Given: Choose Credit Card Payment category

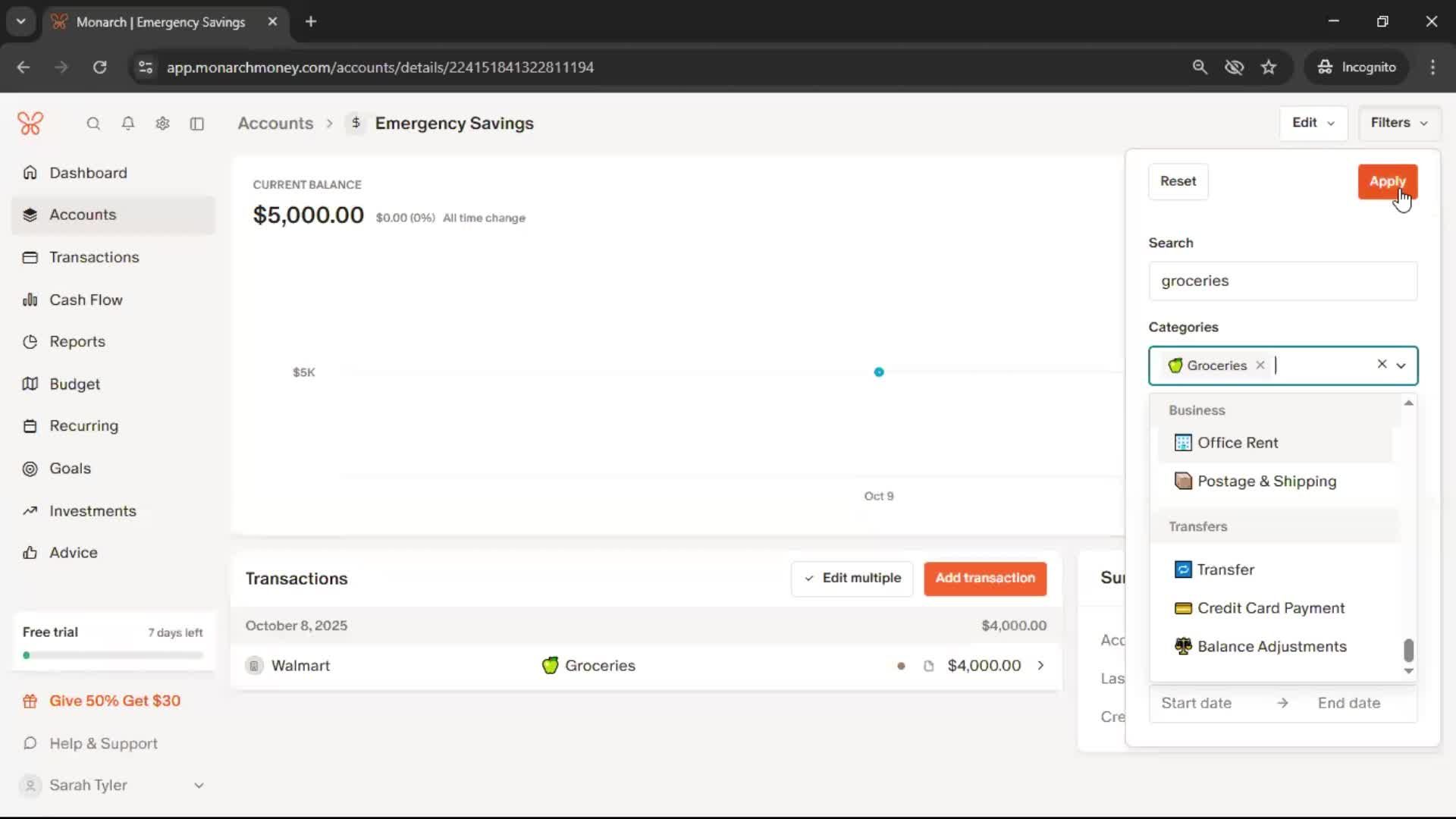Looking at the screenshot, I should 1270,608.
